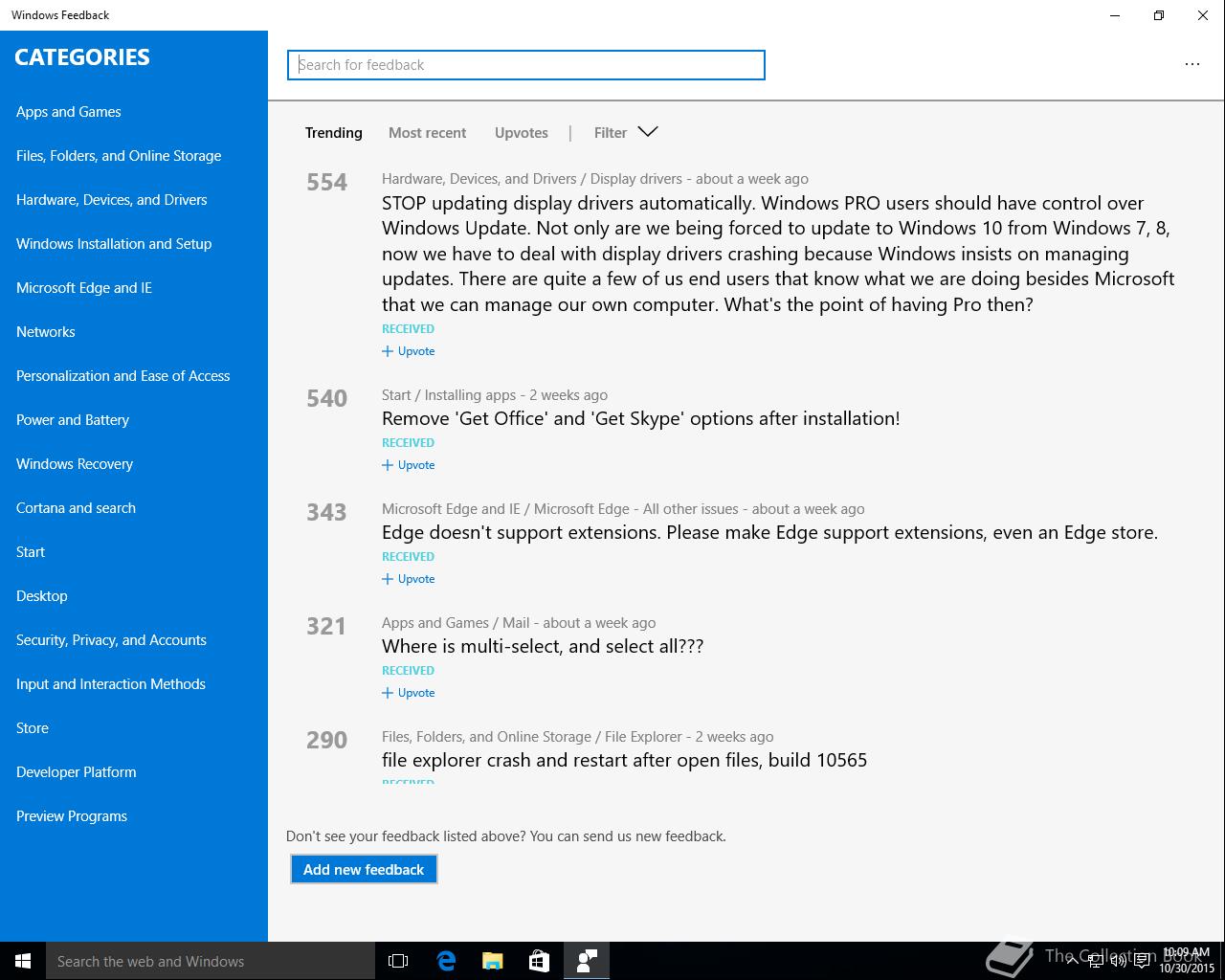Upvote the display drivers feedback
The image size is (1225, 980).
(409, 351)
